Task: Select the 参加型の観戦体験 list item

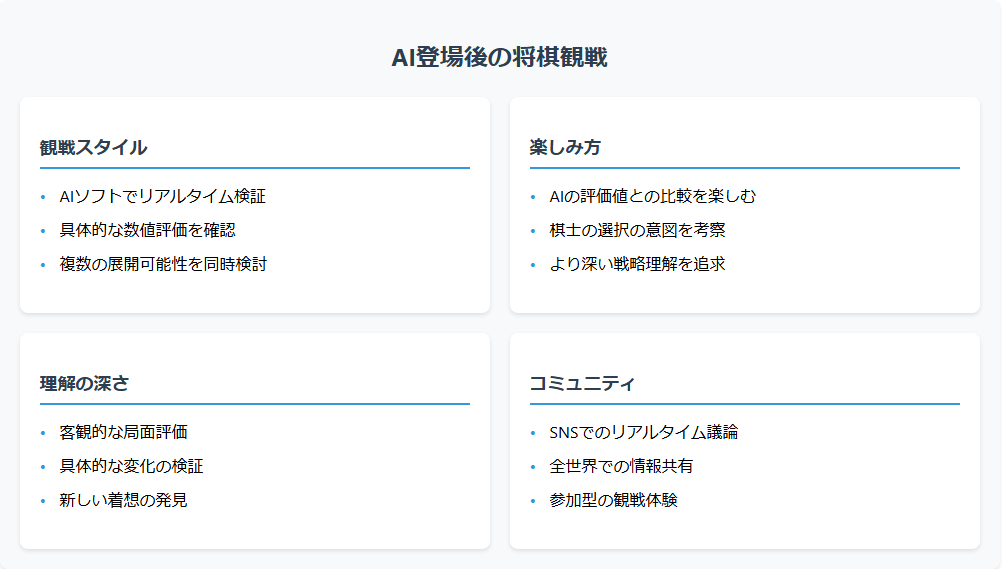Action: (x=613, y=500)
